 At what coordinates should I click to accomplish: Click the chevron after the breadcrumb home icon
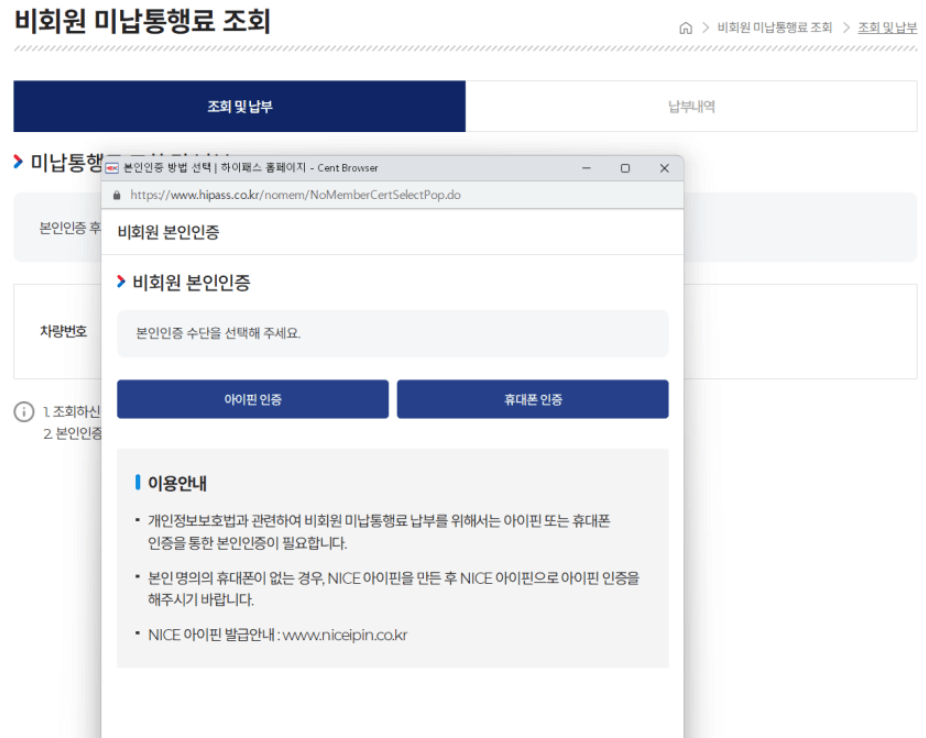coord(707,27)
